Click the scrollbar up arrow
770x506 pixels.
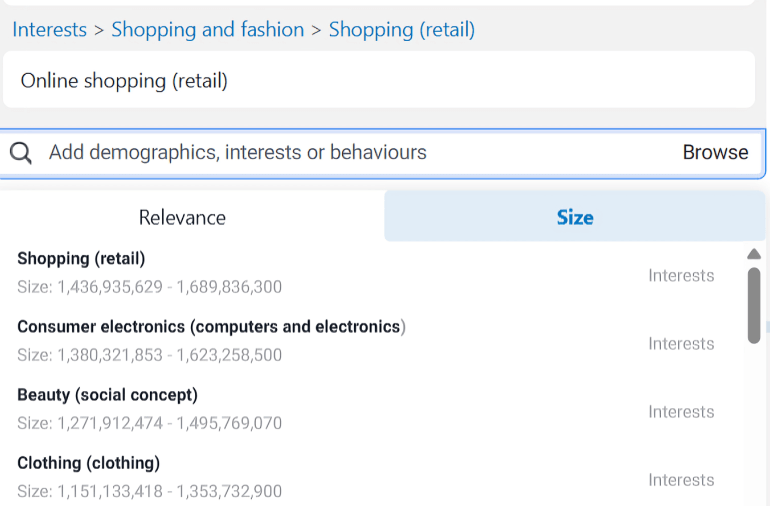[754, 255]
